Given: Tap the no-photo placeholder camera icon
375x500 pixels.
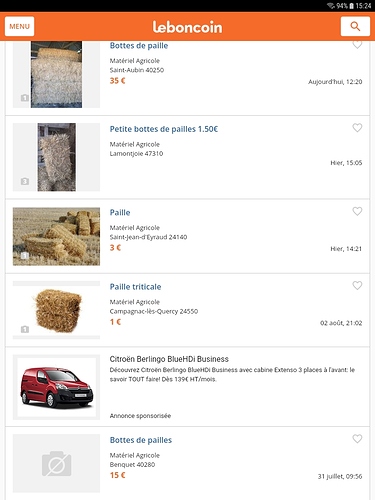Looking at the screenshot, I should (x=56, y=463).
